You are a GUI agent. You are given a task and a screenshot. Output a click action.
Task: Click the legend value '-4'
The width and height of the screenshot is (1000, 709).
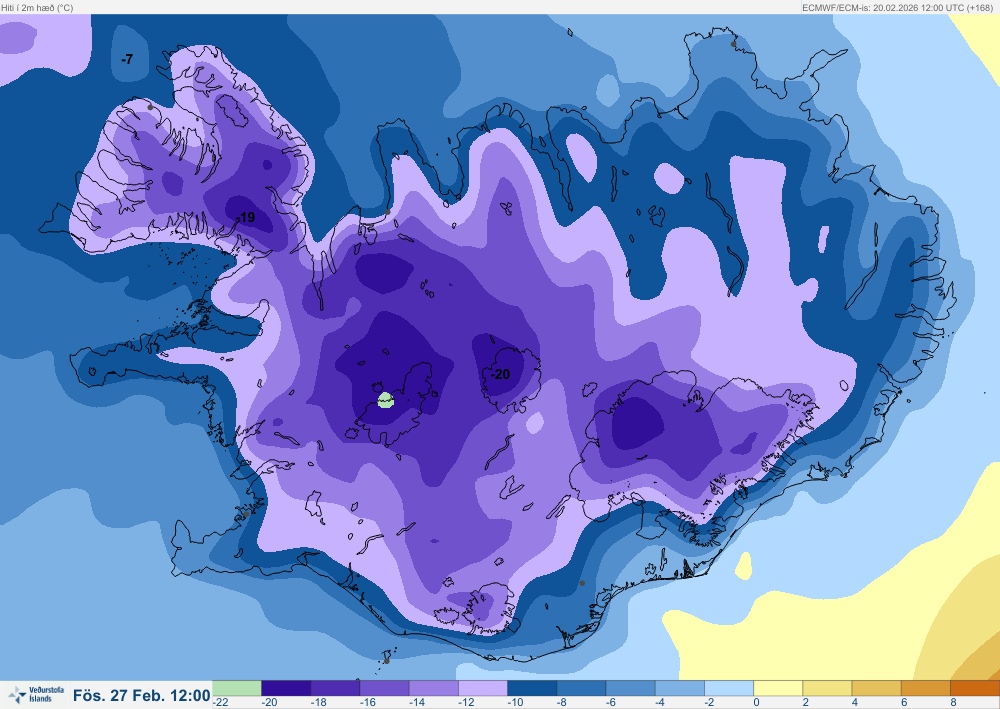point(660,702)
